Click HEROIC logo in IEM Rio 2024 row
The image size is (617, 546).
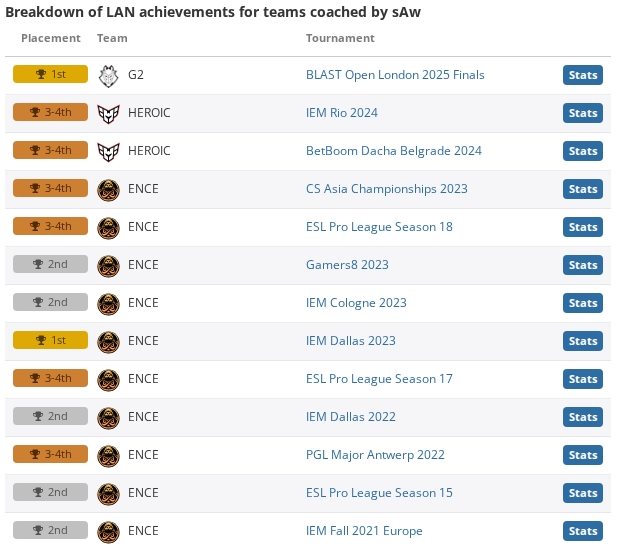[108, 114]
